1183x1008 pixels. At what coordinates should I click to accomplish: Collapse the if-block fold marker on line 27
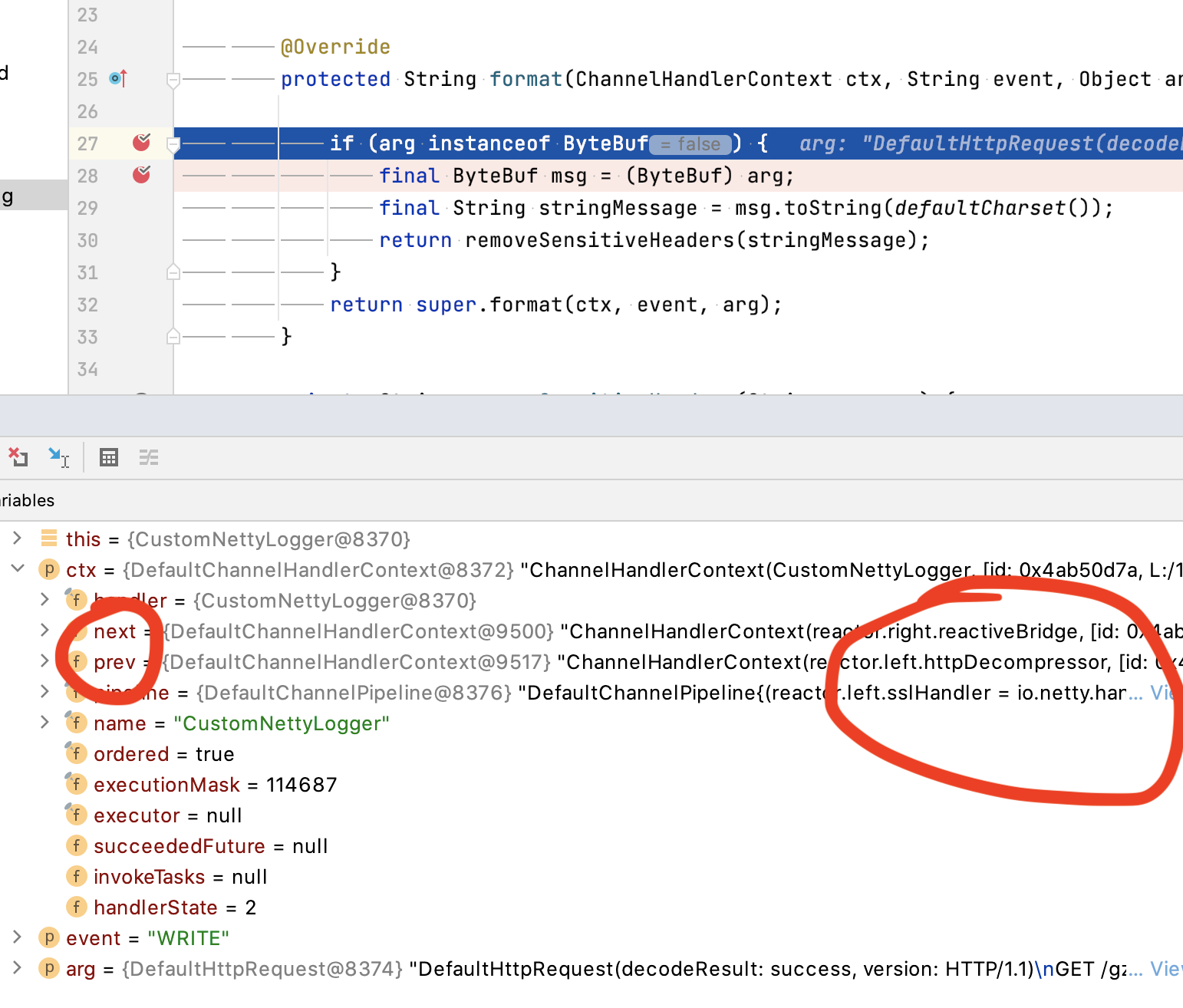coord(173,143)
